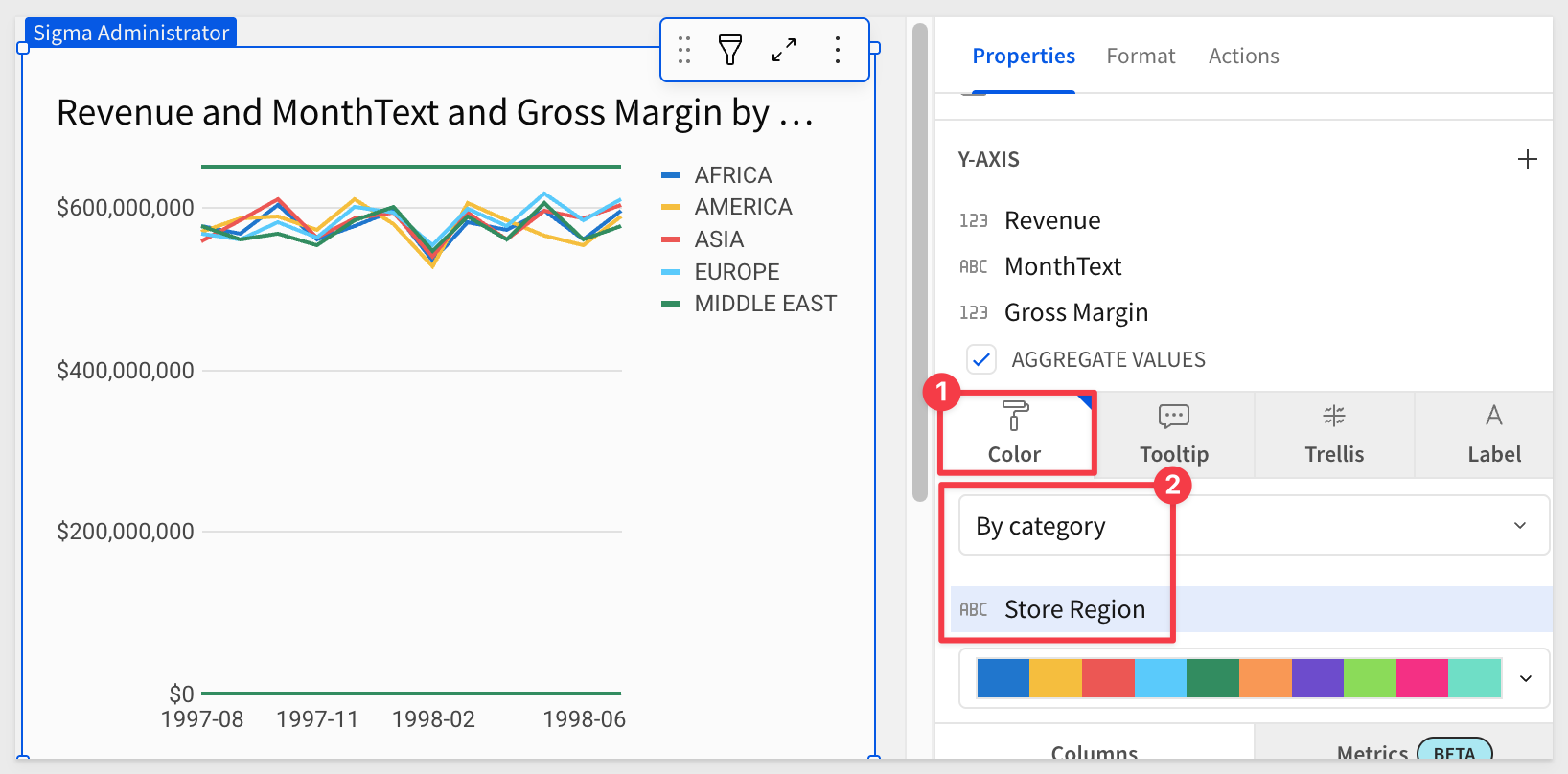Screen dimensions: 1568x774
Task: Click the purple swatch in the palette
Action: (1318, 678)
